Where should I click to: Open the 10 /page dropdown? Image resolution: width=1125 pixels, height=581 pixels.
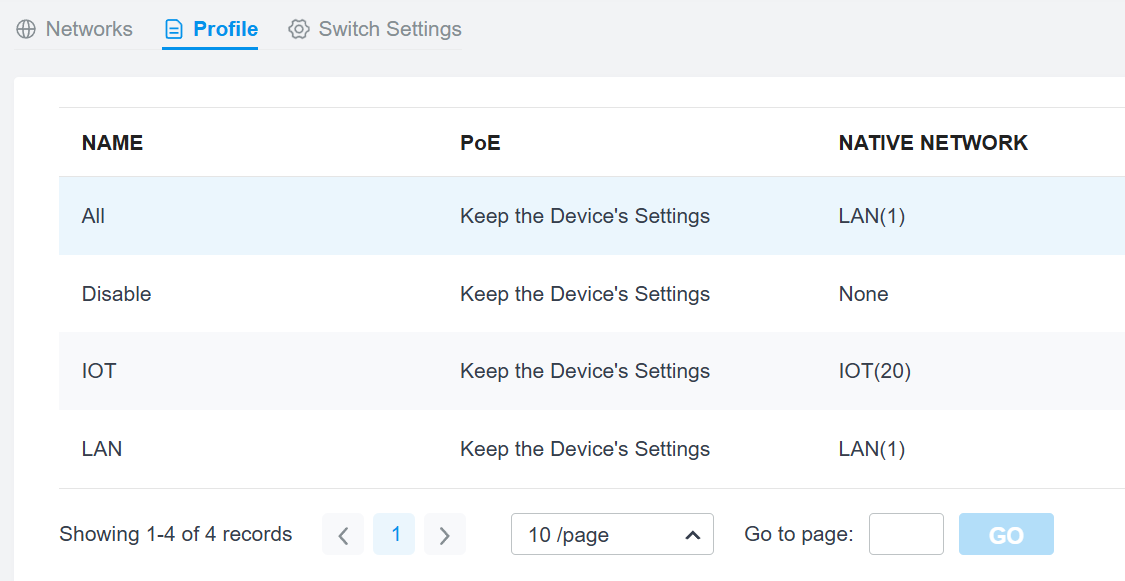612,534
